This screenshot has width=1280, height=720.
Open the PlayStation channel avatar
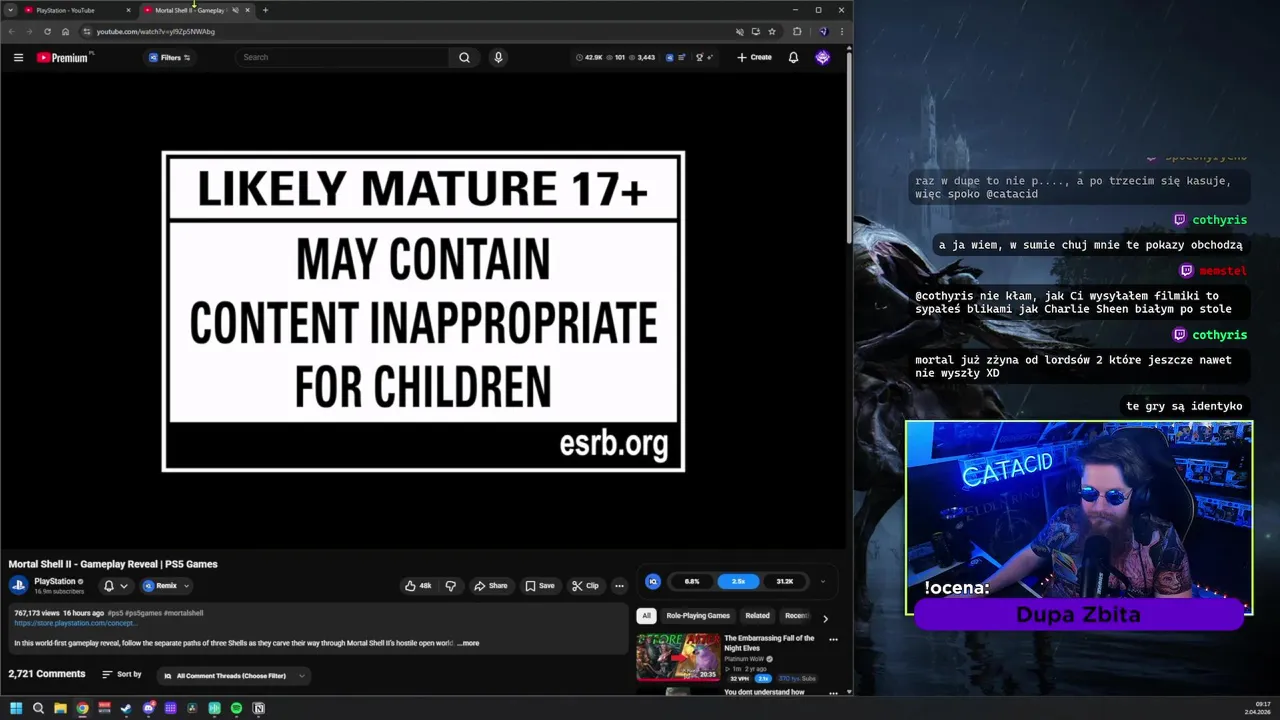pyautogui.click(x=18, y=586)
